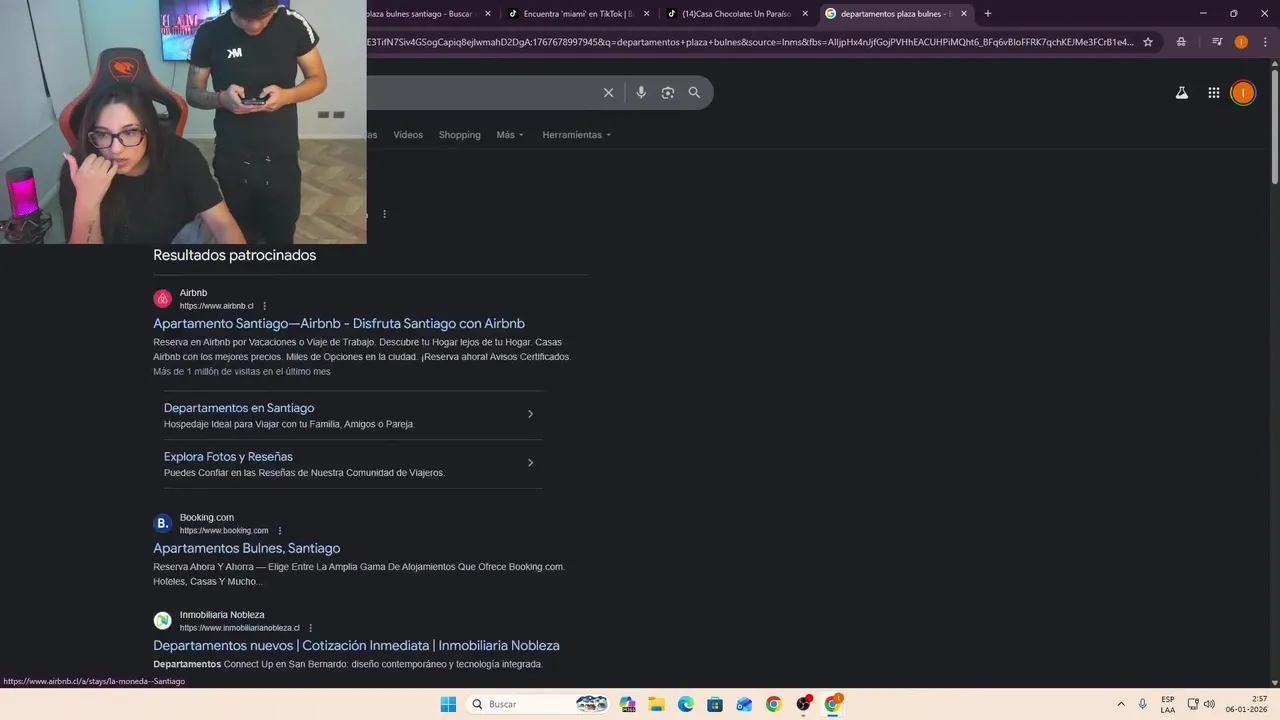Open Windows Start menu

pyautogui.click(x=448, y=704)
